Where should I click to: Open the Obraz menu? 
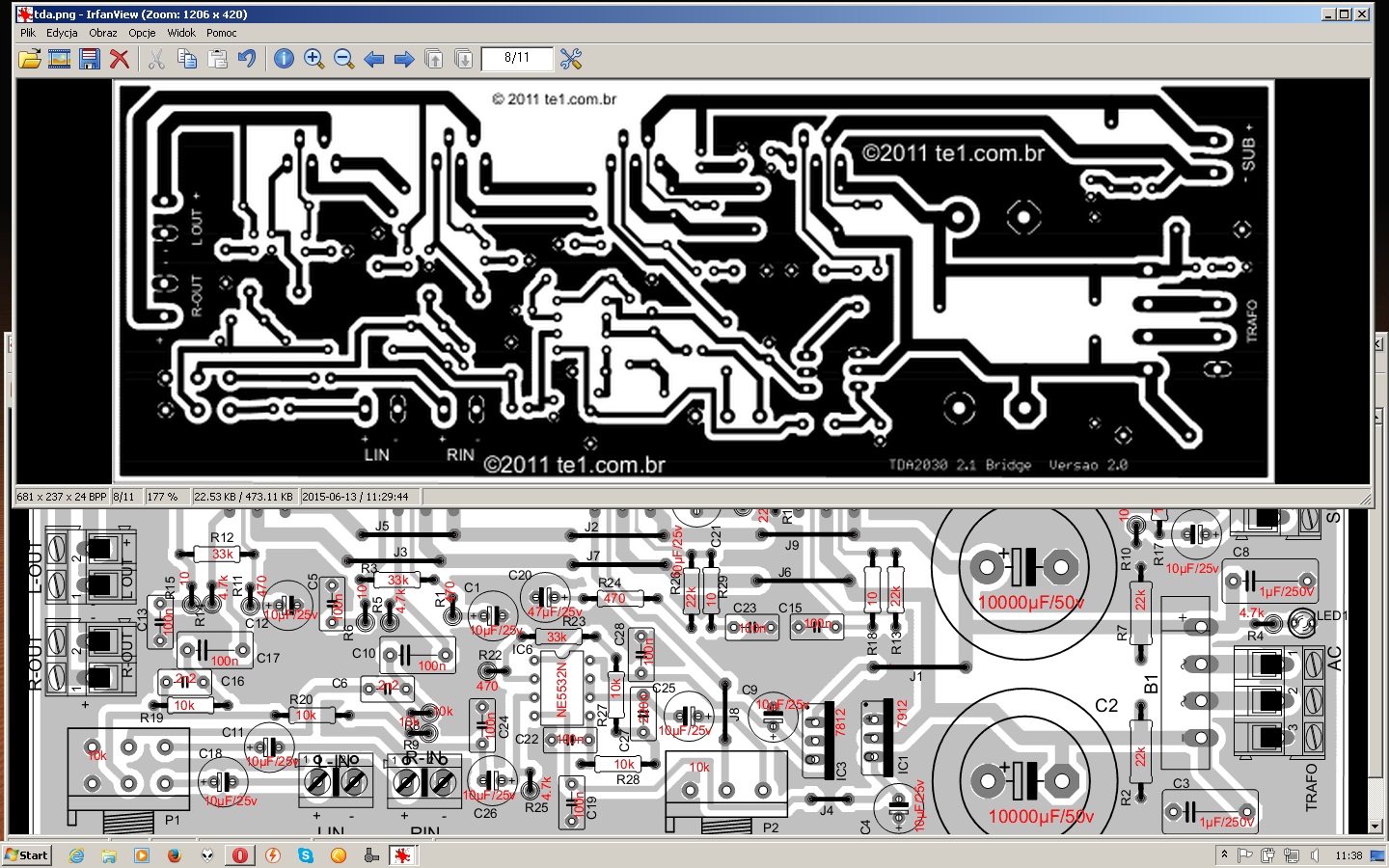pos(103,33)
